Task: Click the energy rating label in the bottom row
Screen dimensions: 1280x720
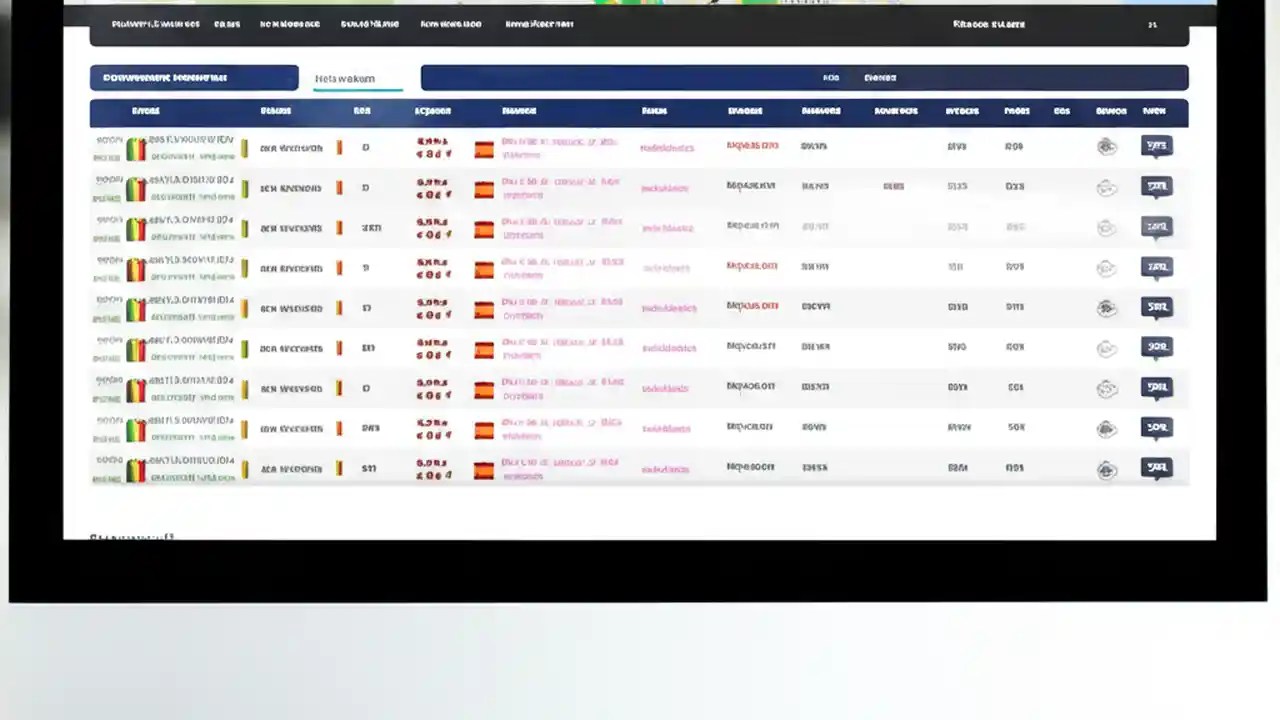Action: pyautogui.click(x=137, y=468)
